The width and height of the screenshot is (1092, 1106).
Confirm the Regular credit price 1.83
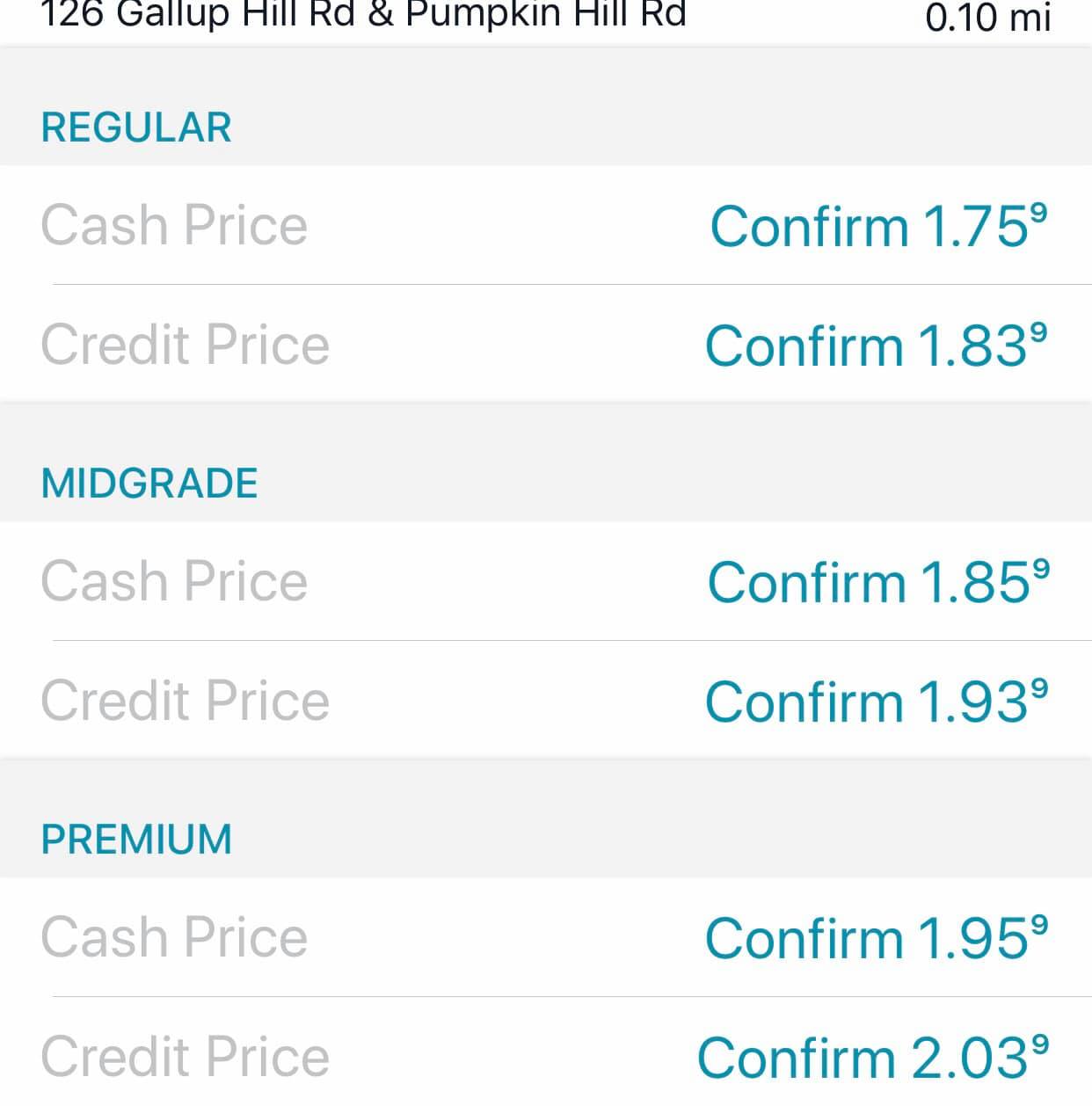coord(876,346)
